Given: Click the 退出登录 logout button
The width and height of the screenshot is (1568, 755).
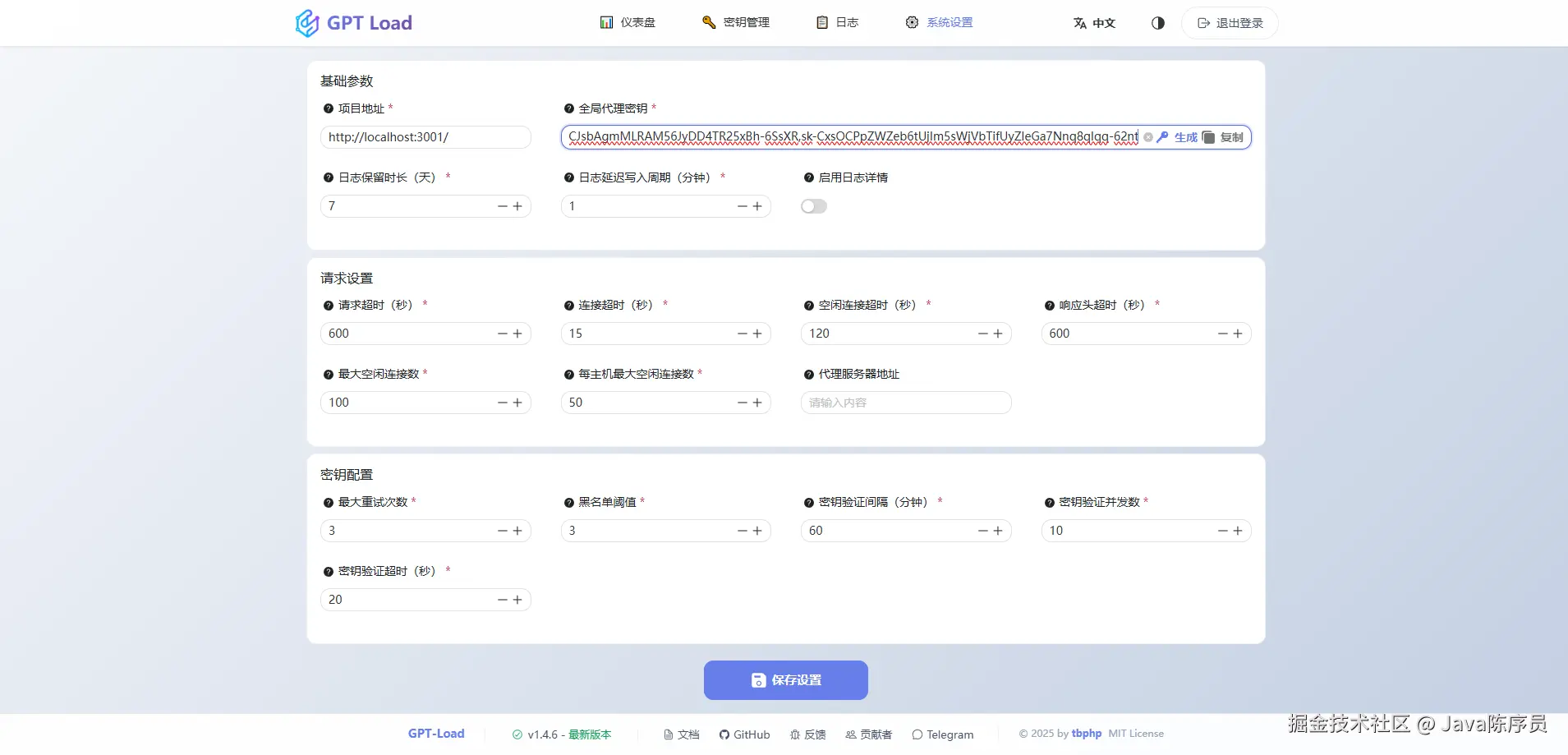Looking at the screenshot, I should point(1230,23).
